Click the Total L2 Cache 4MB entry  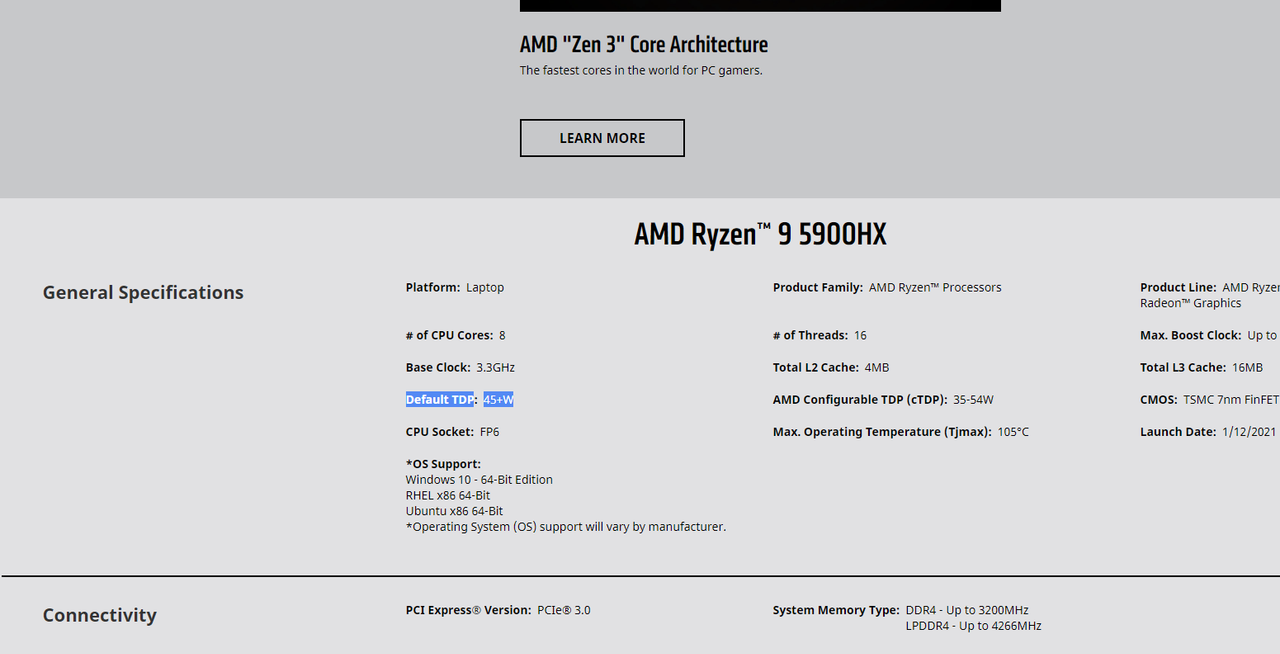(831, 367)
